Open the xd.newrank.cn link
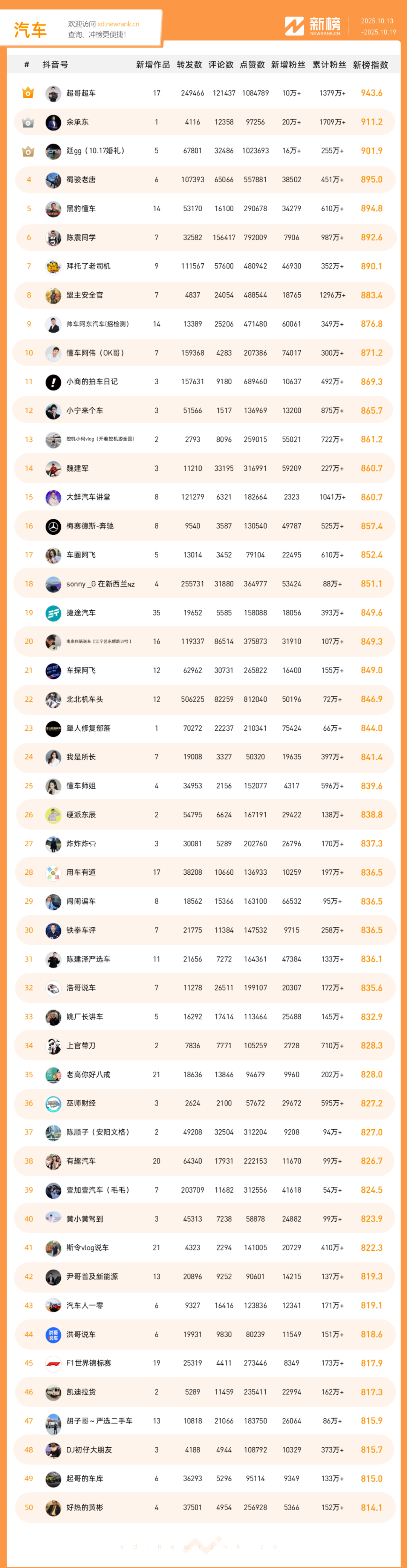This screenshot has height=1568, width=407. 118,25
